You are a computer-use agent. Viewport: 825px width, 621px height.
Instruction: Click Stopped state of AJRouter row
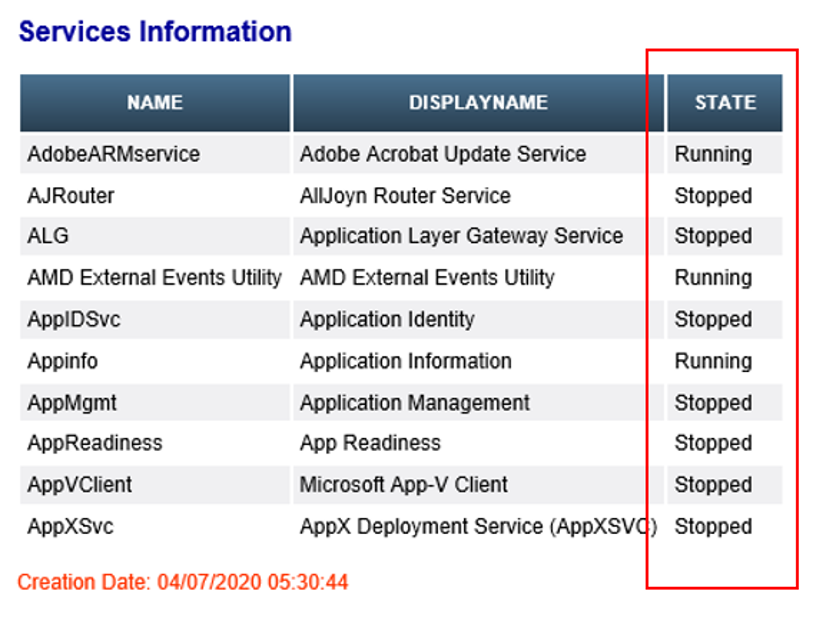725,196
